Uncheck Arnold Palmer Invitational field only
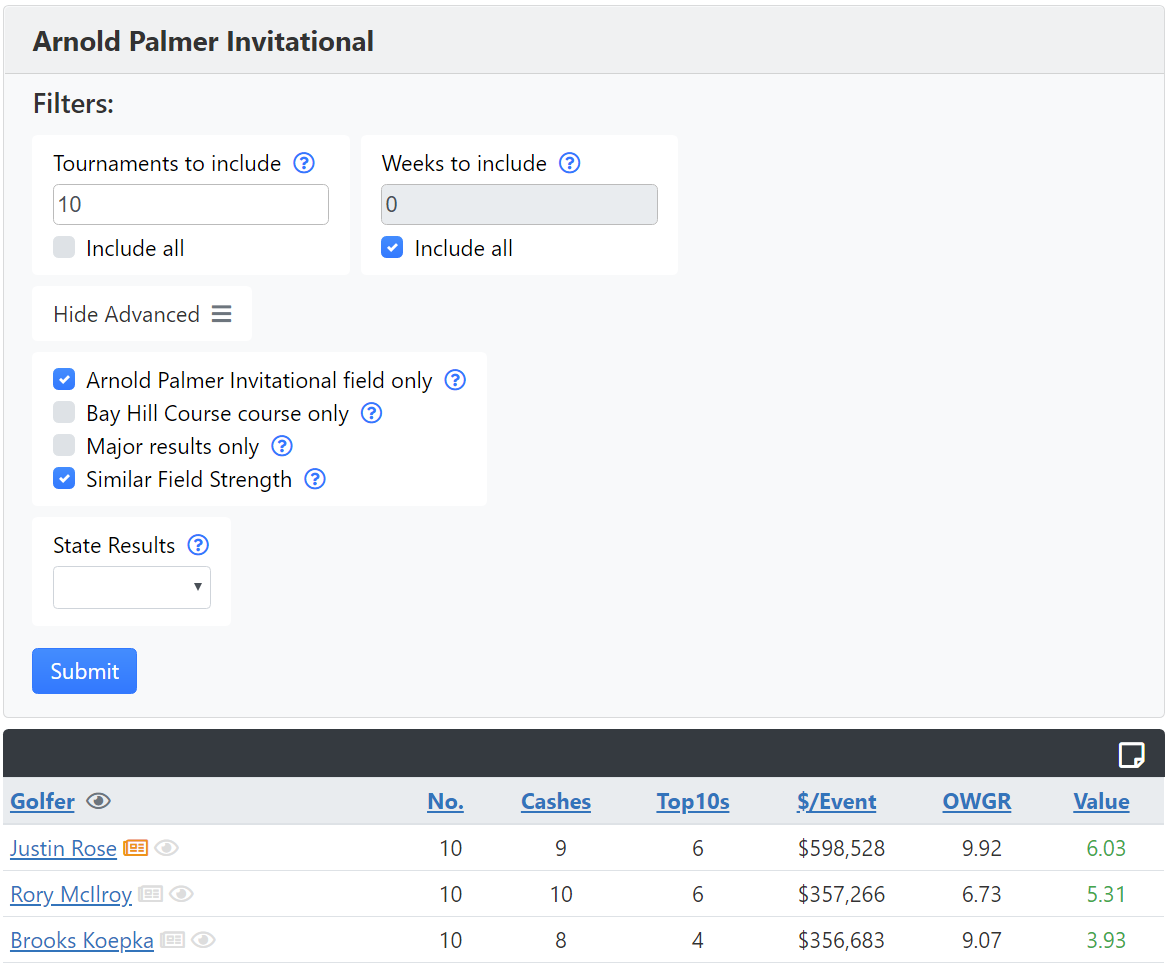Viewport: 1165px width, 971px height. click(64, 379)
